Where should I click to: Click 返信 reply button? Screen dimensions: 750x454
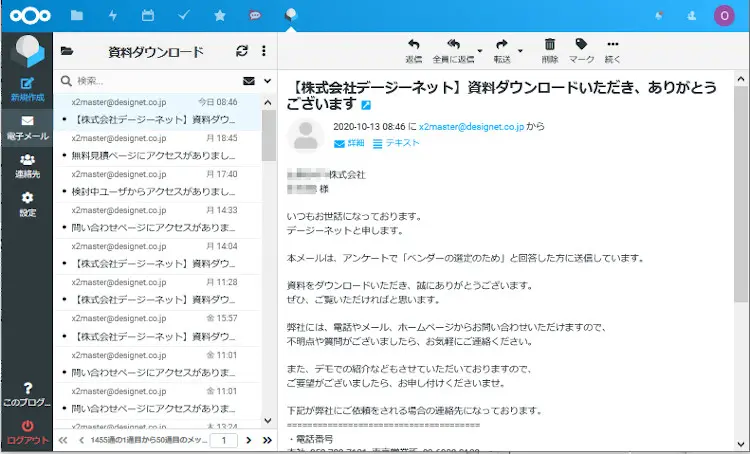414,51
